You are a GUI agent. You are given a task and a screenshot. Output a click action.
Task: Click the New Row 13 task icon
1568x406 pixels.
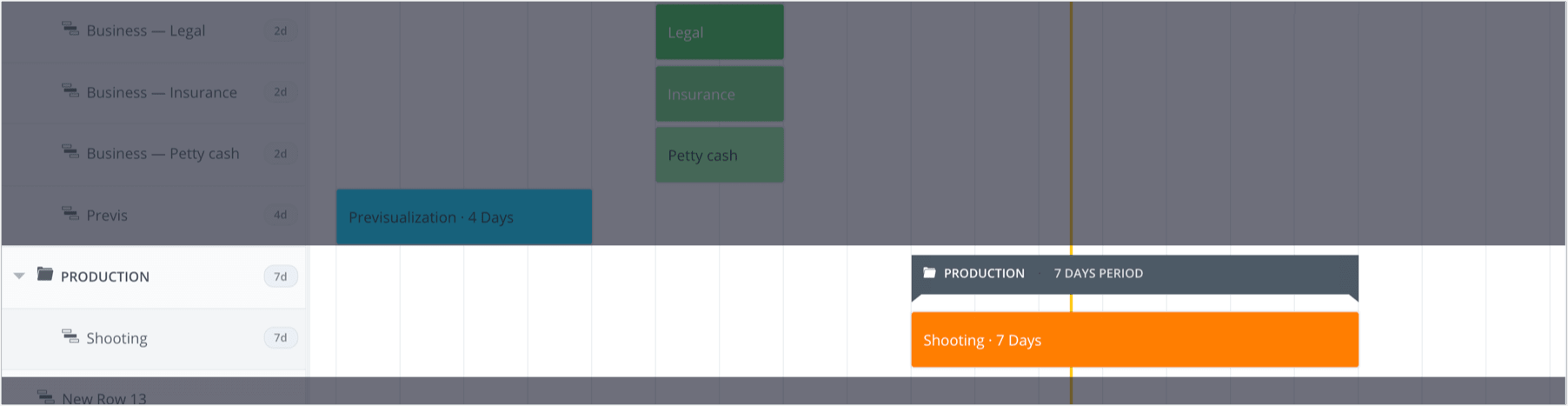(46, 396)
